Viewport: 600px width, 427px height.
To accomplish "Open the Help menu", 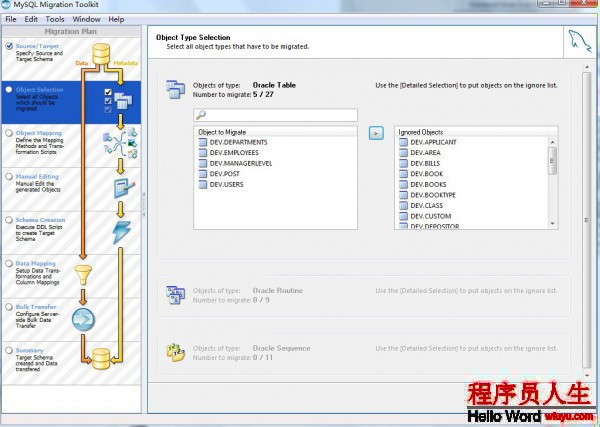I will 116,19.
